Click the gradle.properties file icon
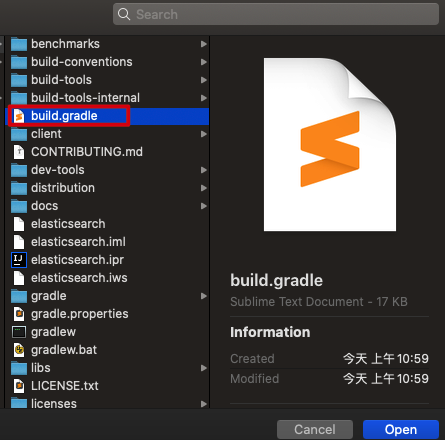Image resolution: width=445 pixels, height=440 pixels. 19,314
